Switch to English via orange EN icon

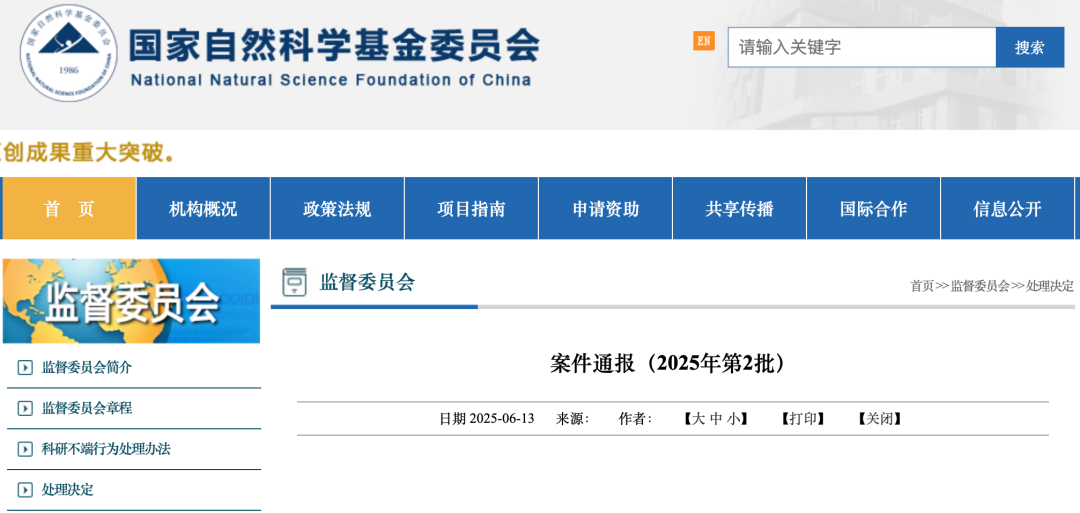pyautogui.click(x=703, y=41)
